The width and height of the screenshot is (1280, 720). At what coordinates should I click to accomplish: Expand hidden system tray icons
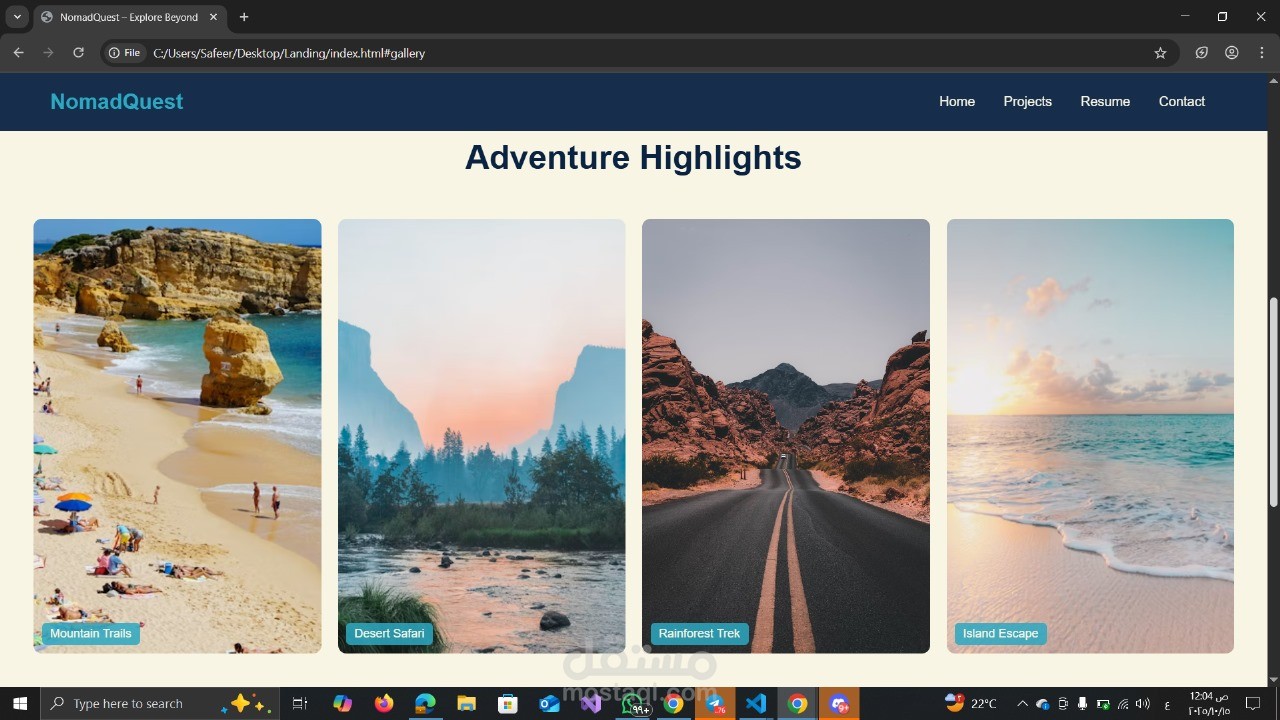coord(1022,703)
